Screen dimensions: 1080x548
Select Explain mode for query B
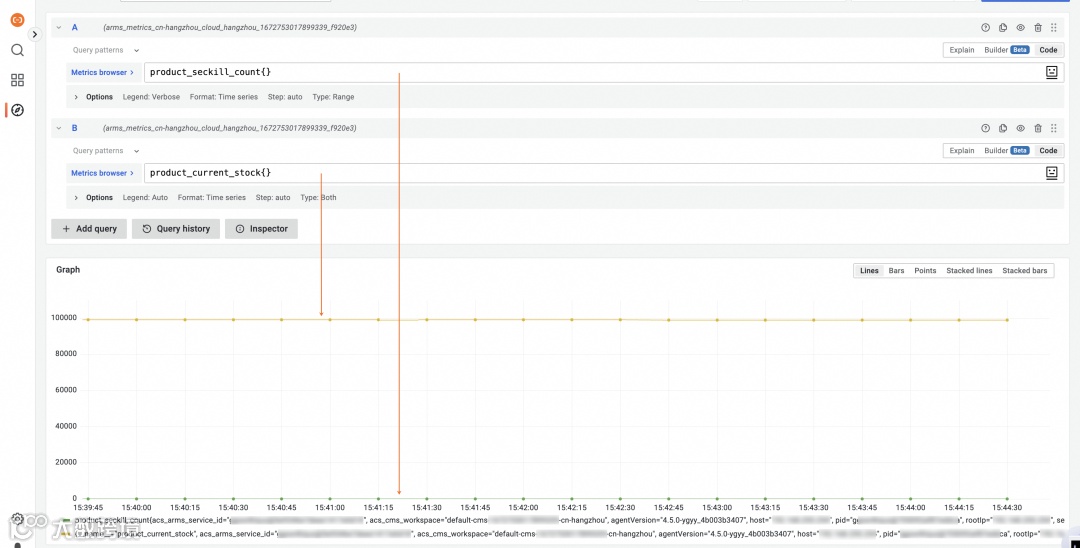coord(962,150)
